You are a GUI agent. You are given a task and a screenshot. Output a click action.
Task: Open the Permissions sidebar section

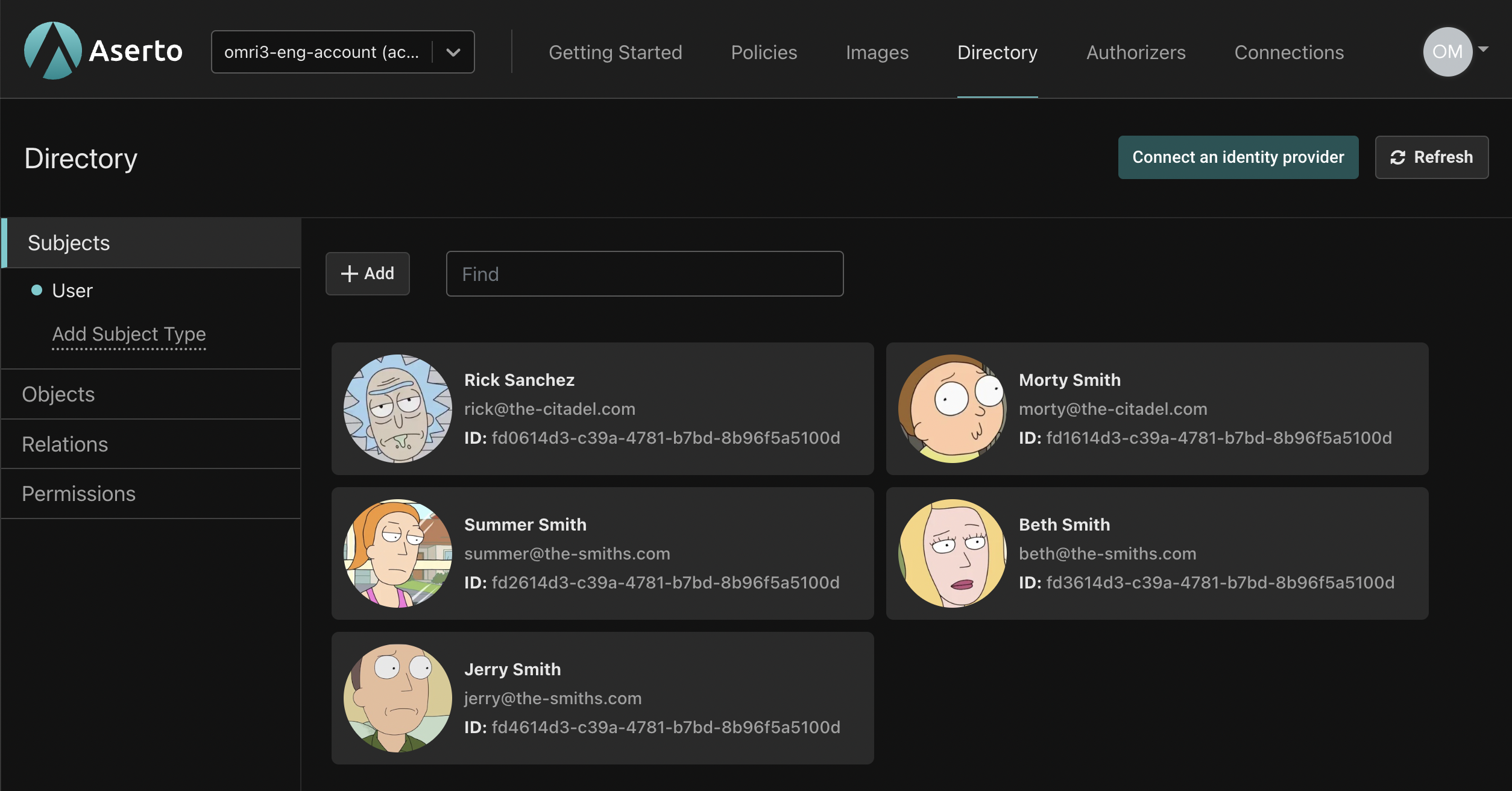[x=79, y=494]
